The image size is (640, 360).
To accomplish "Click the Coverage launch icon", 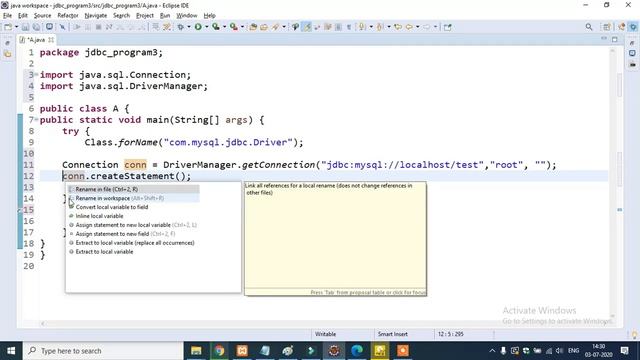I will tap(216, 27).
